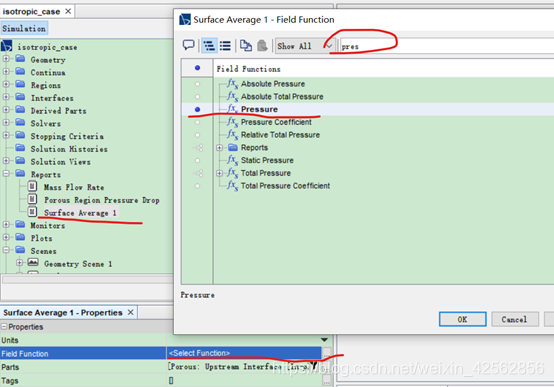Click Porous Region Pressure Drop report icon
The image size is (554, 387).
32,199
